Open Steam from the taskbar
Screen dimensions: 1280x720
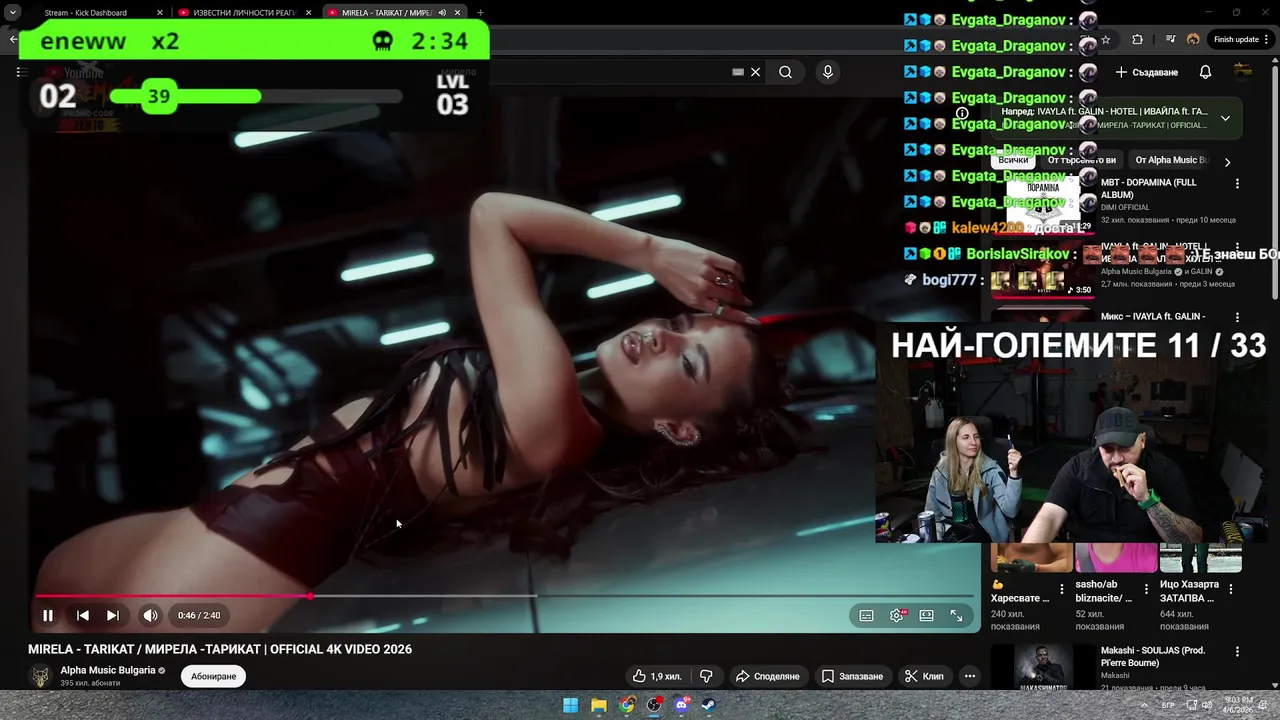coord(707,705)
